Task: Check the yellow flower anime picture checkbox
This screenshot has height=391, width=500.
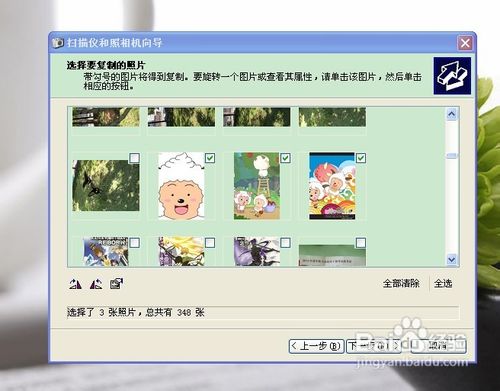Action: click(x=210, y=243)
